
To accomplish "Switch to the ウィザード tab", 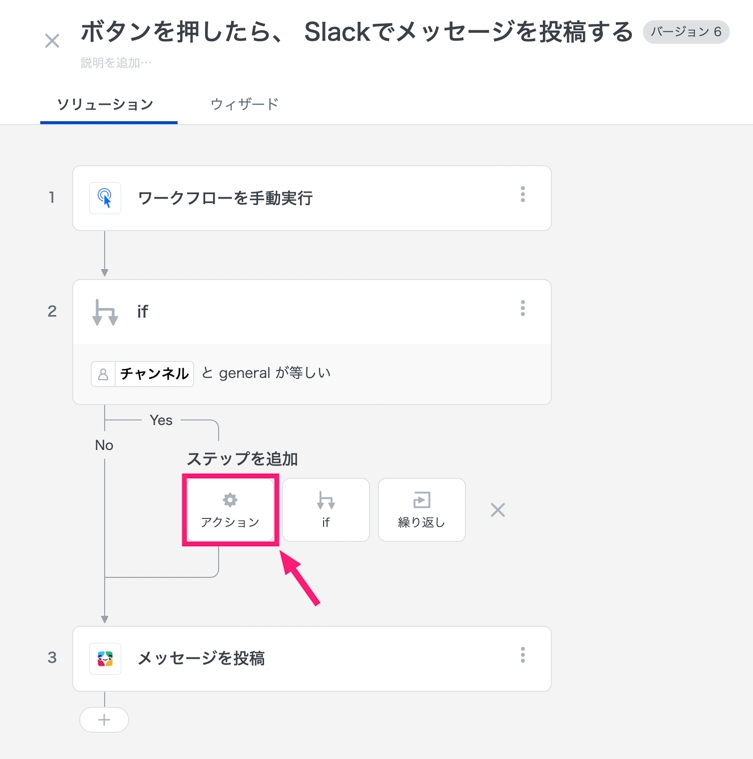I will pyautogui.click(x=244, y=104).
